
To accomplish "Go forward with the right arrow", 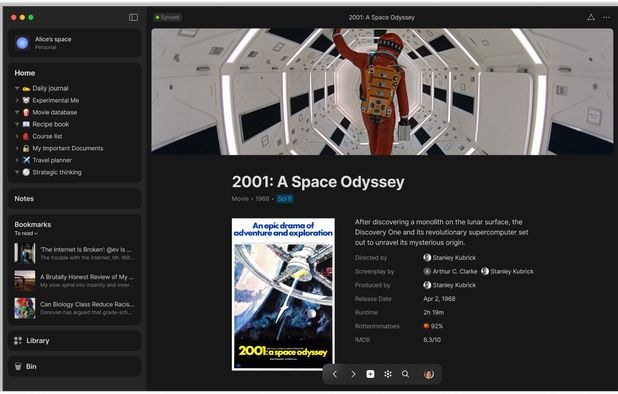I will pyautogui.click(x=353, y=374).
